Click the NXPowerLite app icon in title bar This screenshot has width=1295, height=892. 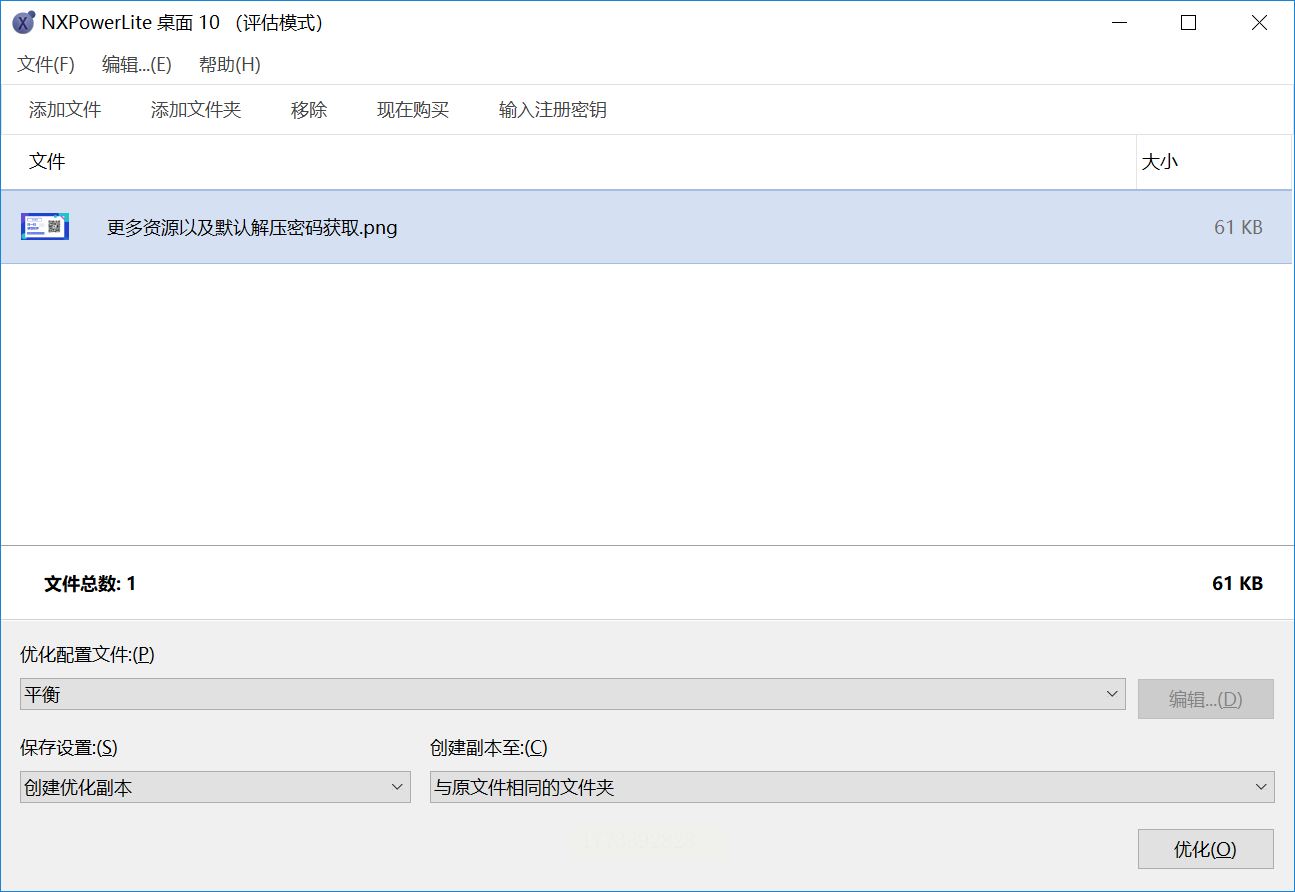tap(23, 23)
